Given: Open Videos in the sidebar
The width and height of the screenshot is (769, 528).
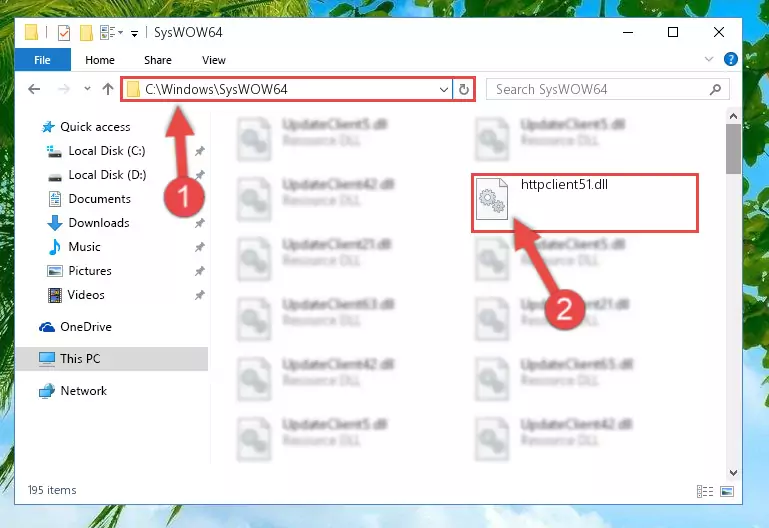Looking at the screenshot, I should [86, 295].
